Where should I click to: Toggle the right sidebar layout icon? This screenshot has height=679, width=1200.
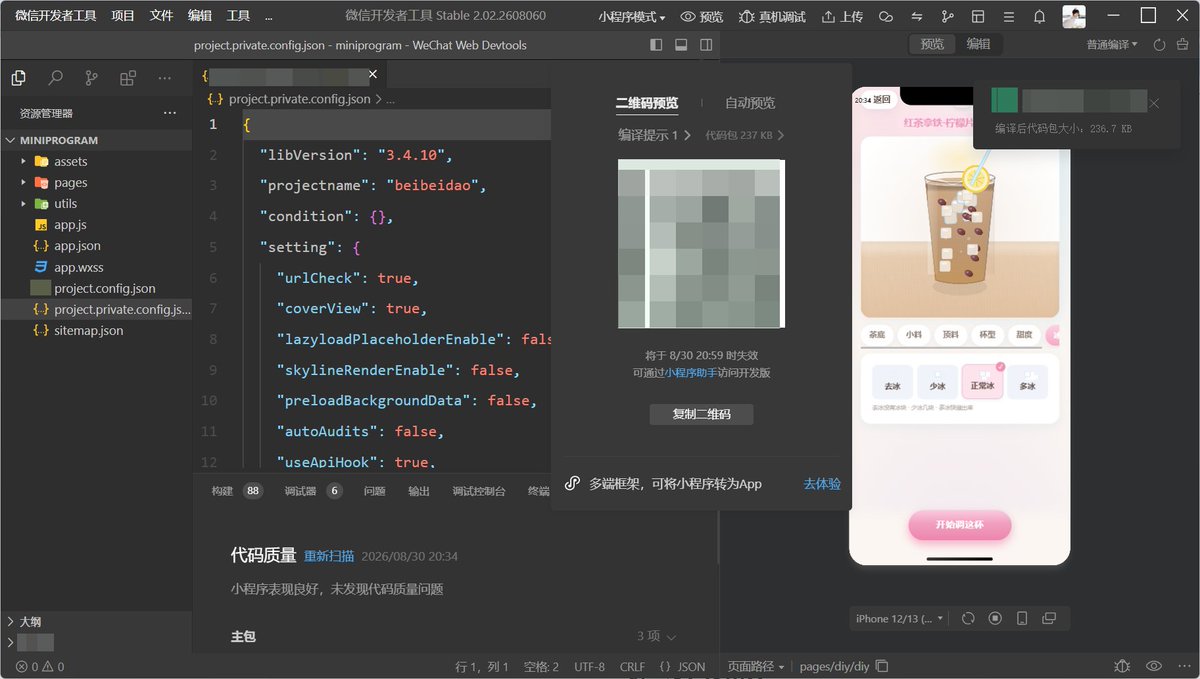pyautogui.click(x=706, y=45)
